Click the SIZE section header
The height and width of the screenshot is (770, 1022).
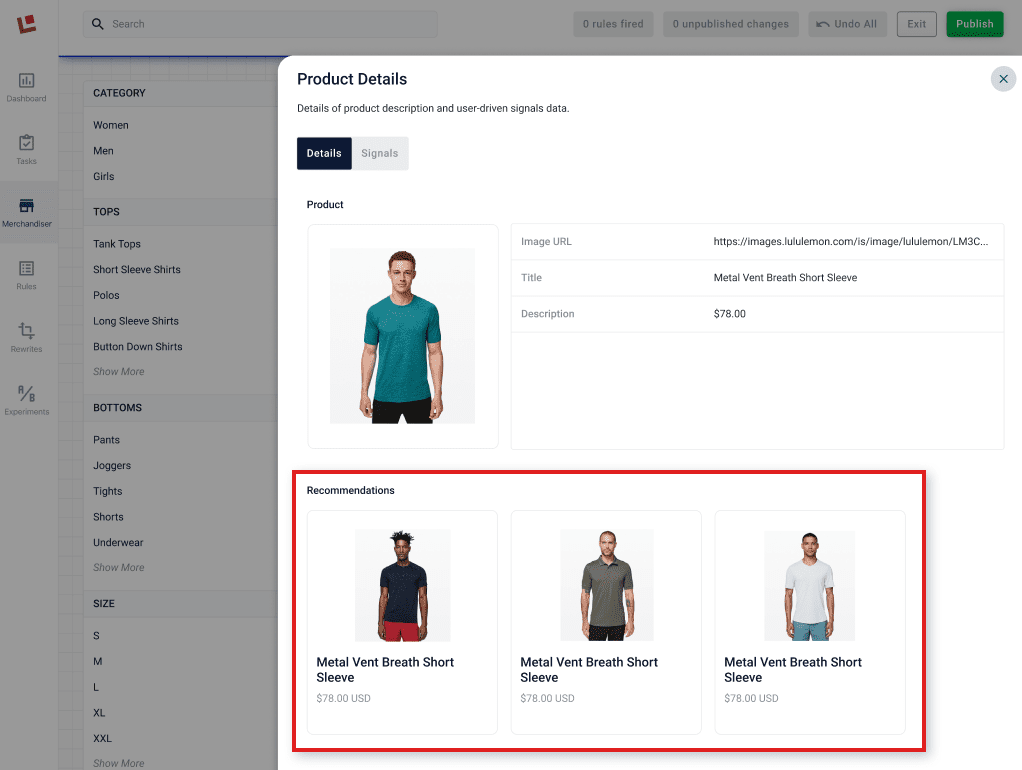(104, 604)
